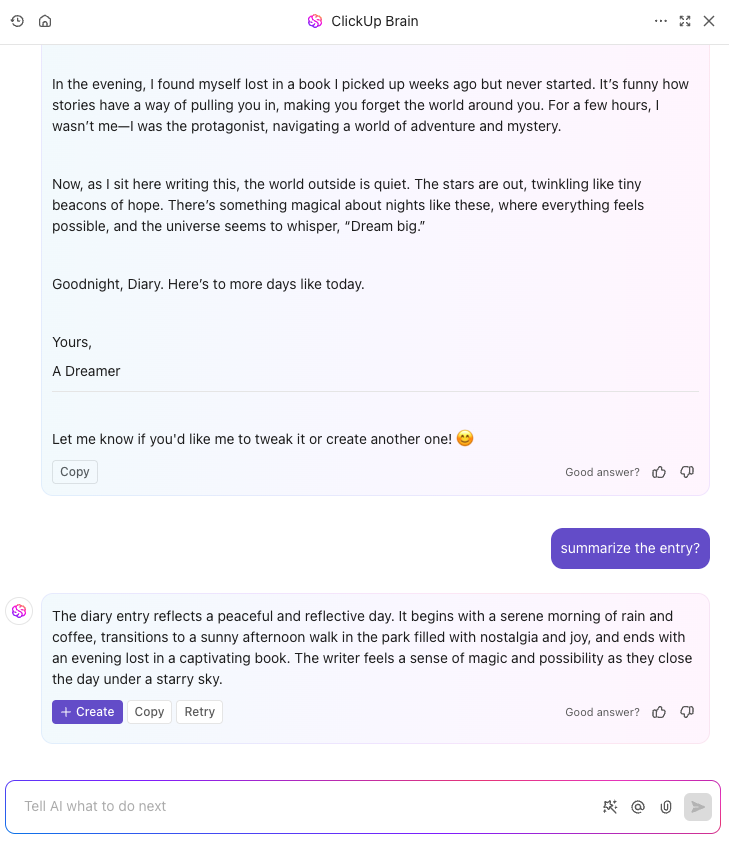The height and width of the screenshot is (845, 729).
Task: Thumbs down the summary answer
Action: click(x=687, y=712)
